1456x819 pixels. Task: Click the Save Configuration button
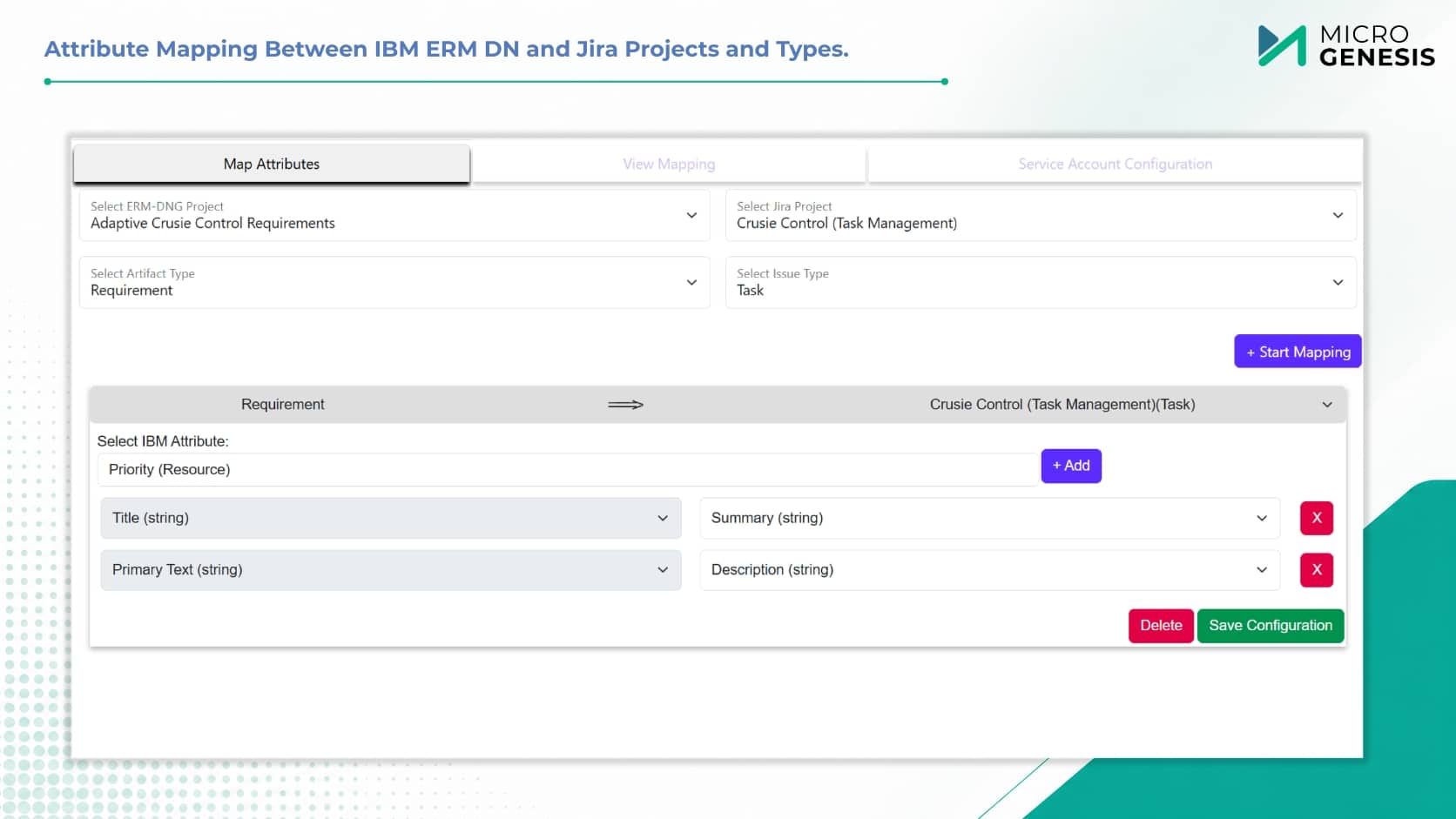[x=1271, y=626]
